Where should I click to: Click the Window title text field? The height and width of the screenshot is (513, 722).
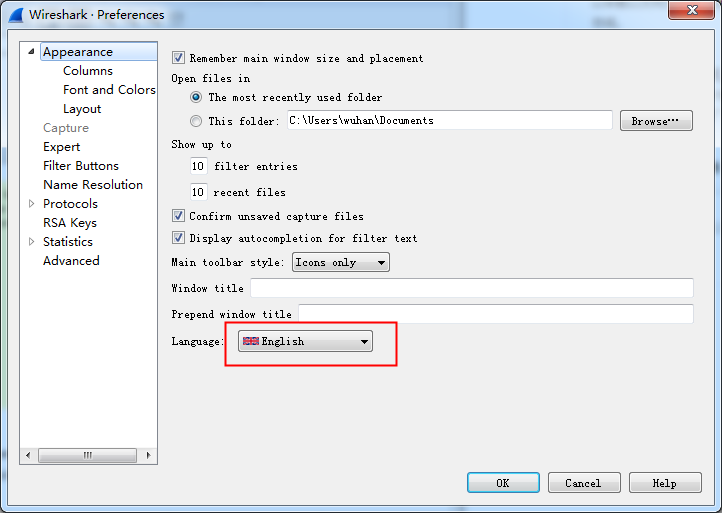tap(472, 288)
